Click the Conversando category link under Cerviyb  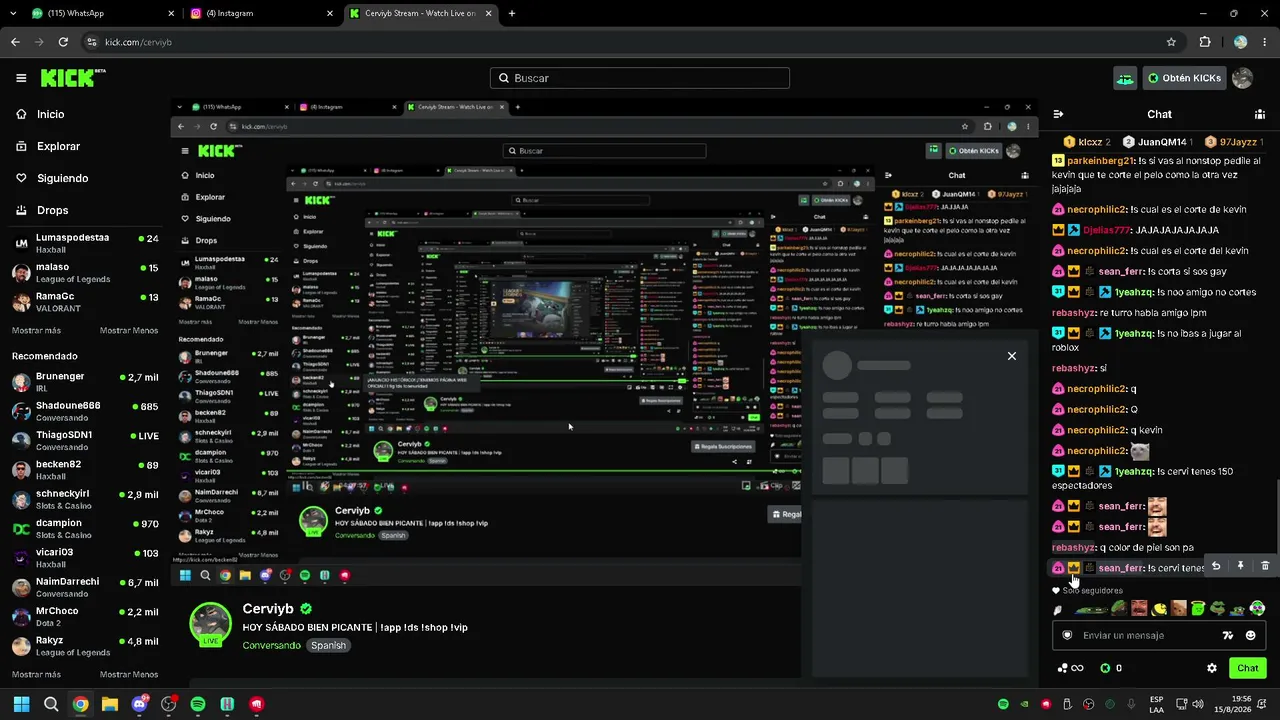[x=272, y=645]
